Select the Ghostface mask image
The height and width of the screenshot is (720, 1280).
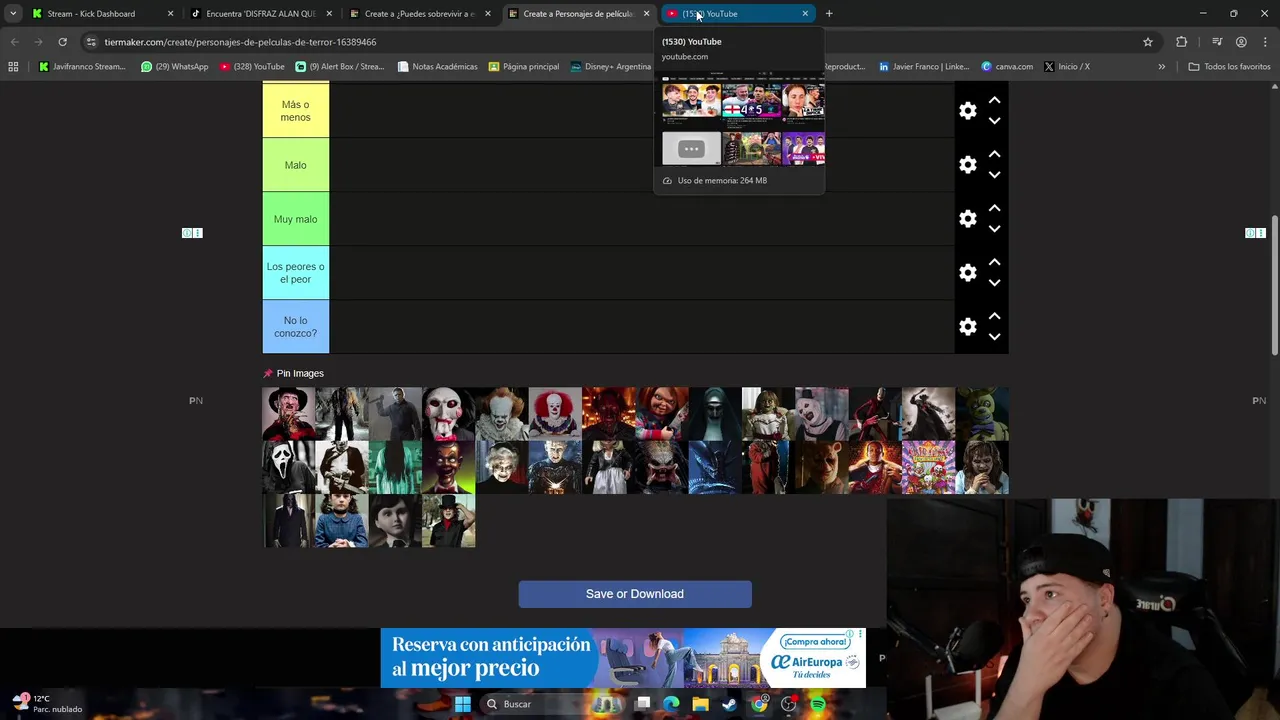click(289, 467)
